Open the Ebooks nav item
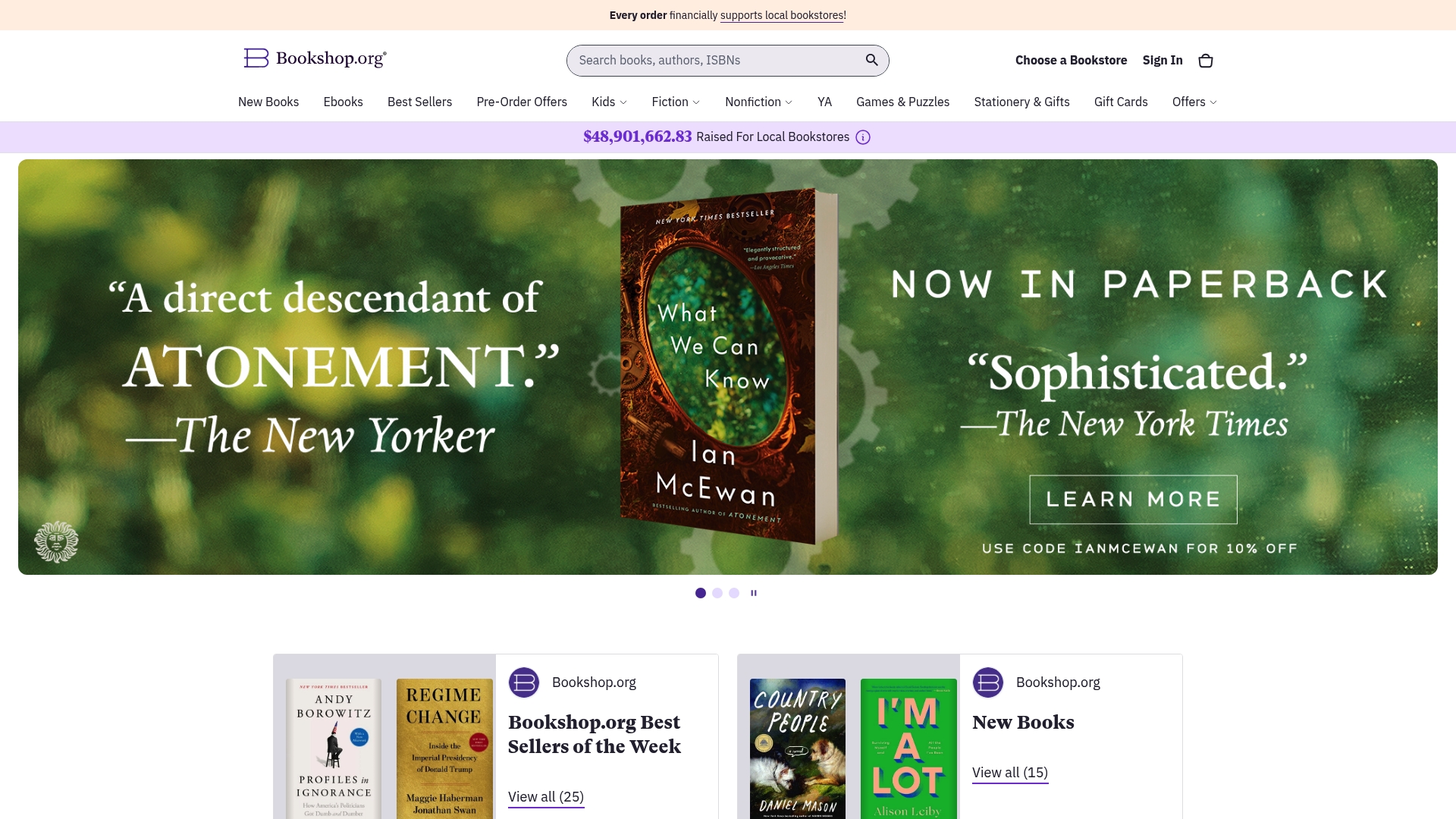This screenshot has width=1456, height=819. point(343,102)
